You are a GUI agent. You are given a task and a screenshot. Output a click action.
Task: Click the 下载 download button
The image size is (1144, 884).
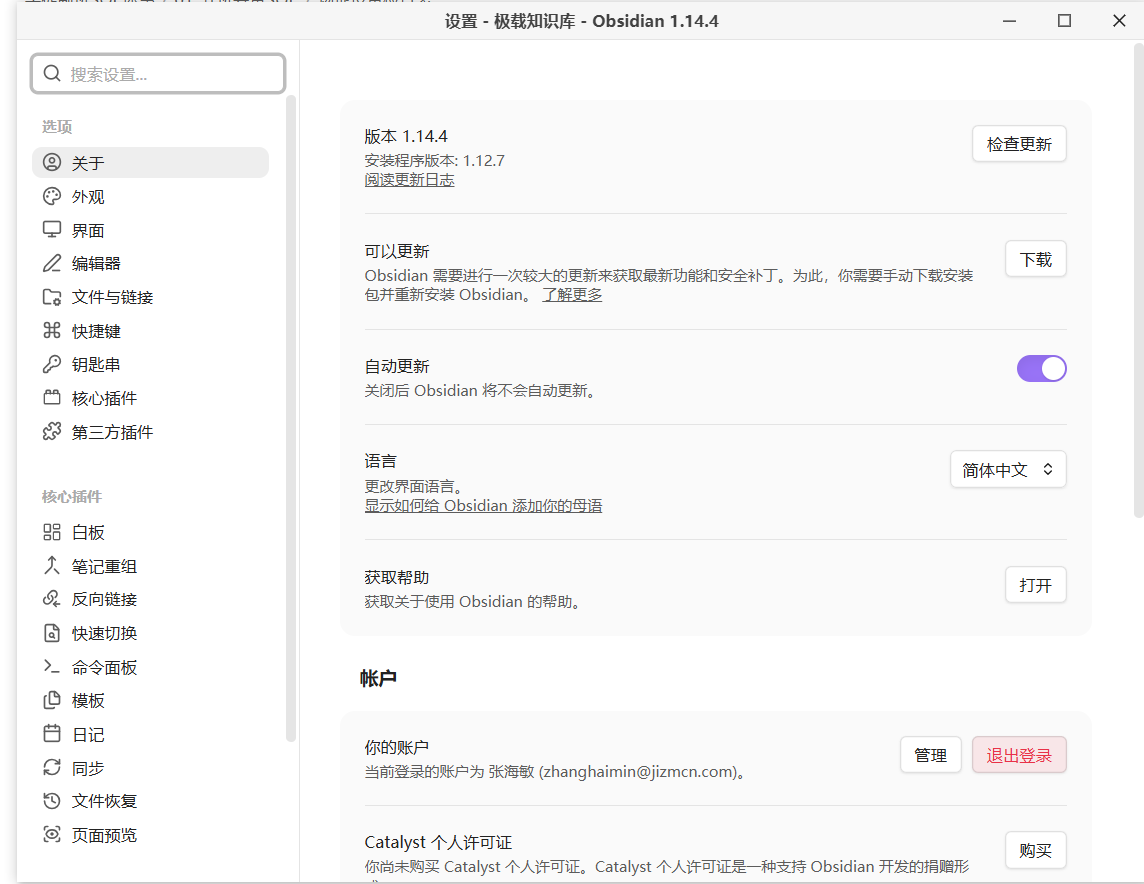coord(1035,259)
